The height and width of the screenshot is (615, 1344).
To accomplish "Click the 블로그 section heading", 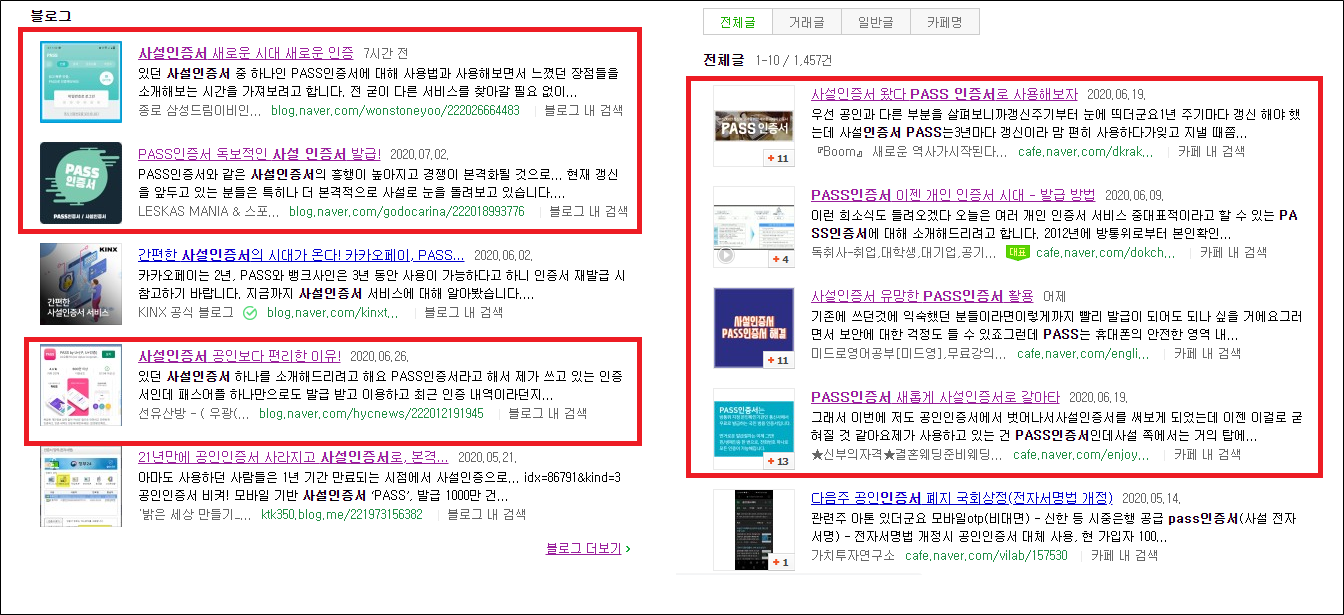I will (51, 16).
